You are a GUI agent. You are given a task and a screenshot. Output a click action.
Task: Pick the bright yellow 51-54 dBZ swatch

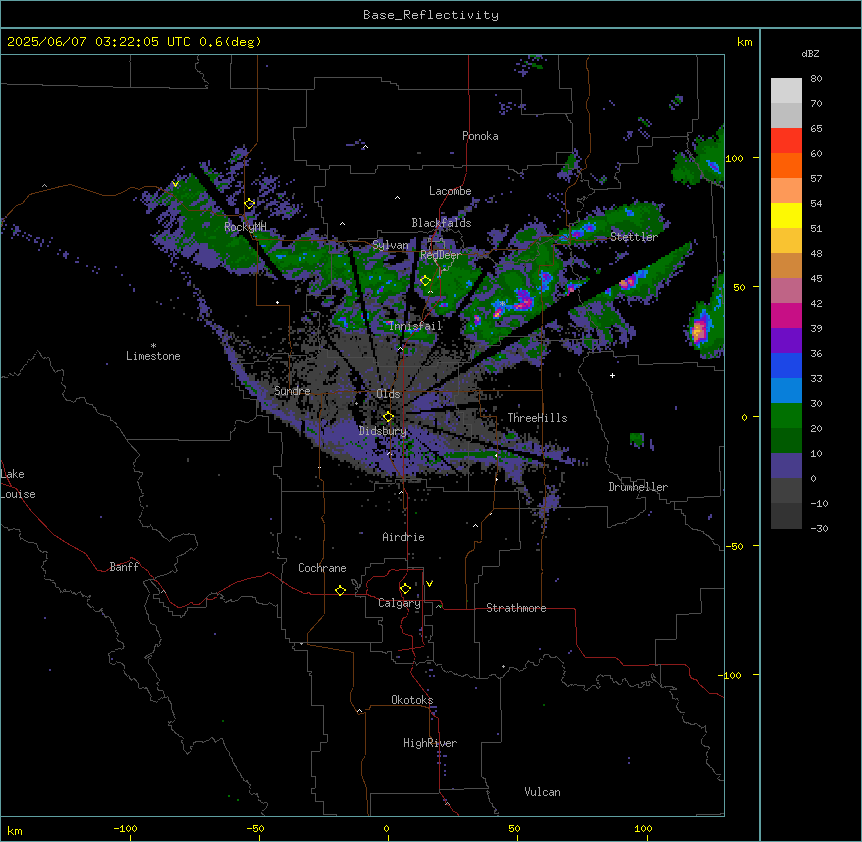point(786,215)
